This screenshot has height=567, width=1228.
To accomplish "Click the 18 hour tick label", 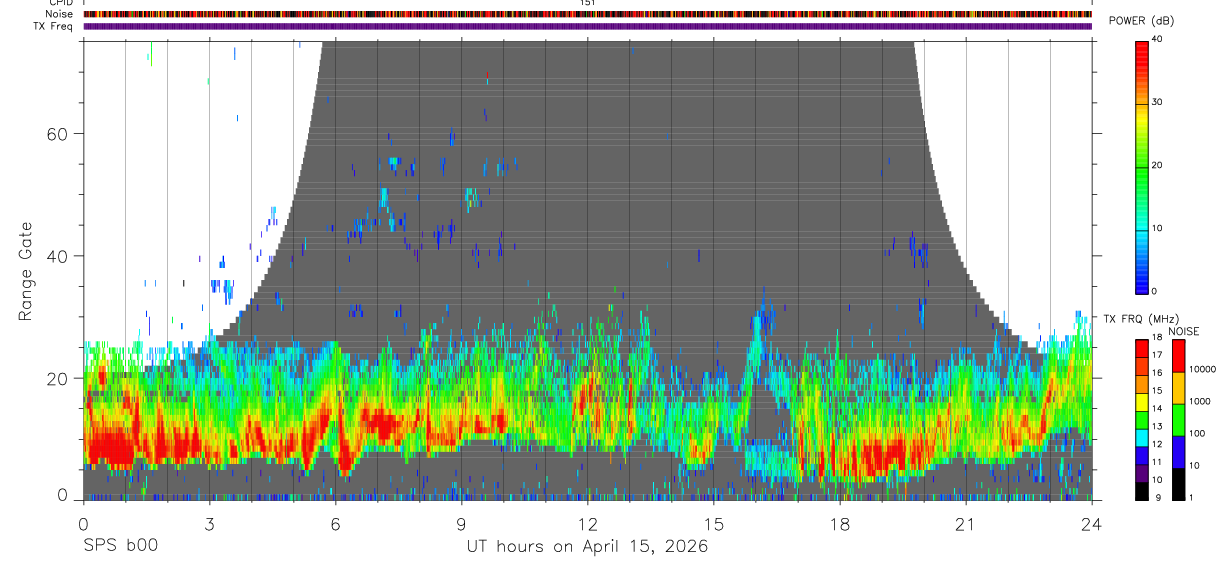I will coord(840,524).
